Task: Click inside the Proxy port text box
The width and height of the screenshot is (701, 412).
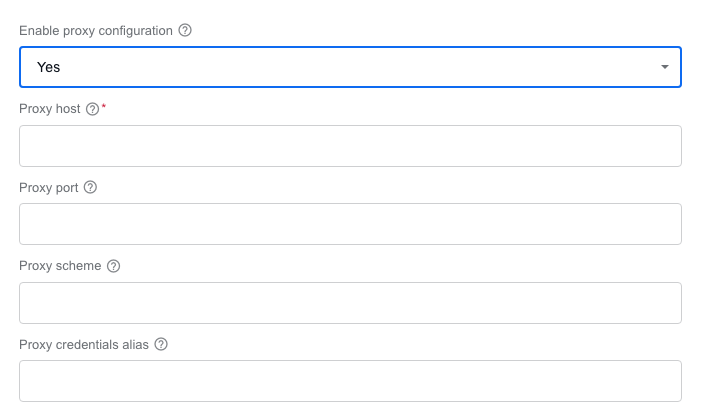Action: (350, 224)
